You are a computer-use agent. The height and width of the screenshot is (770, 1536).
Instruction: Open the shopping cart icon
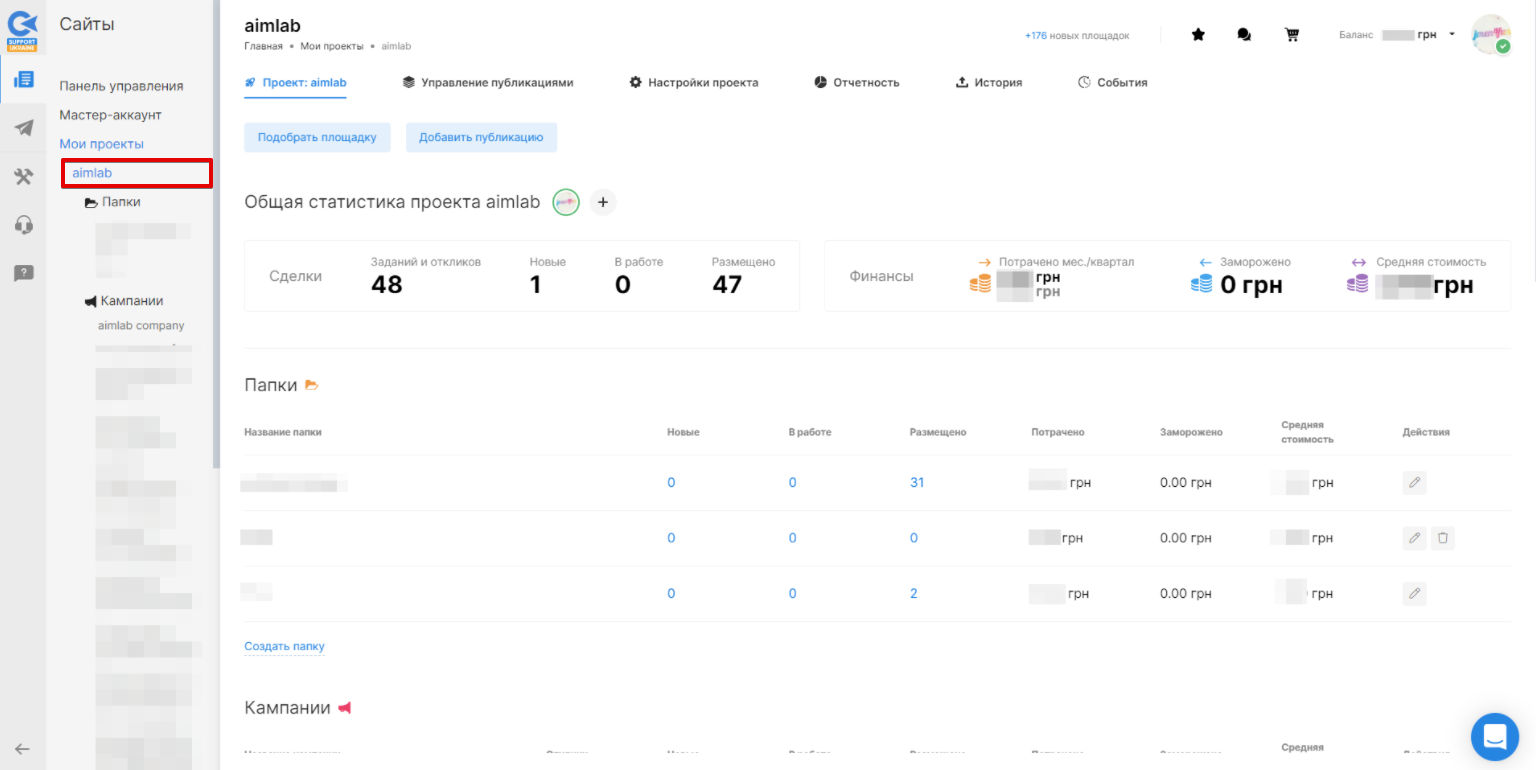point(1292,35)
